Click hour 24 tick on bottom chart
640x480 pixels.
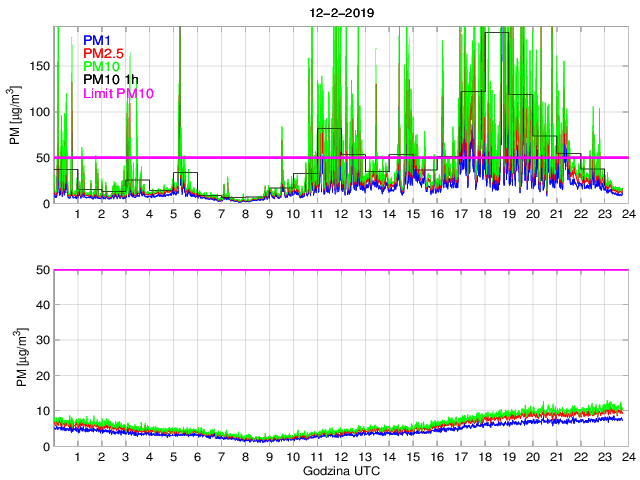[627, 457]
